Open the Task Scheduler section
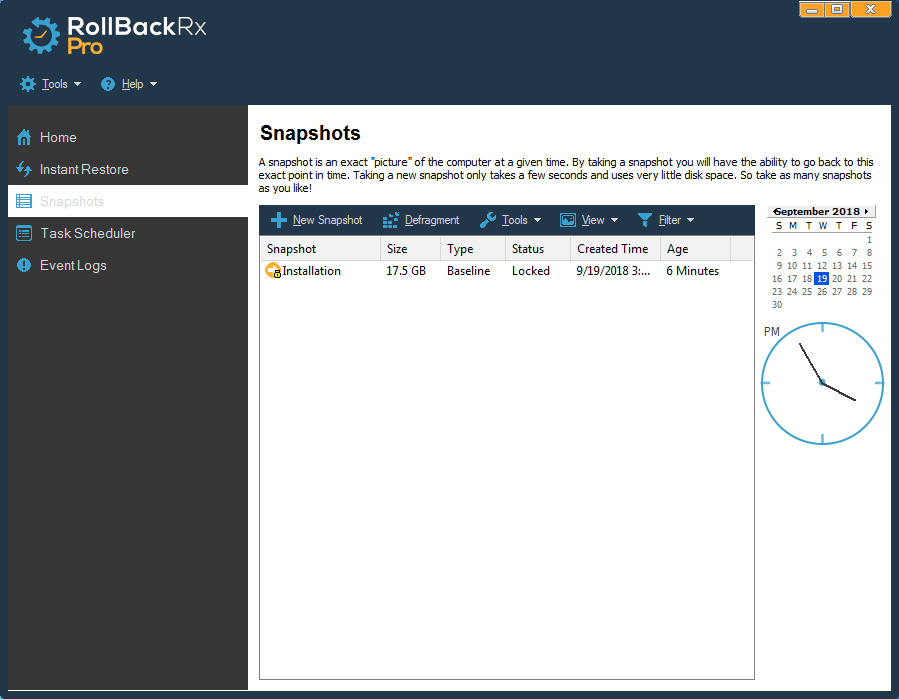Screen dimensions: 899x699 pyautogui.click(x=128, y=233)
